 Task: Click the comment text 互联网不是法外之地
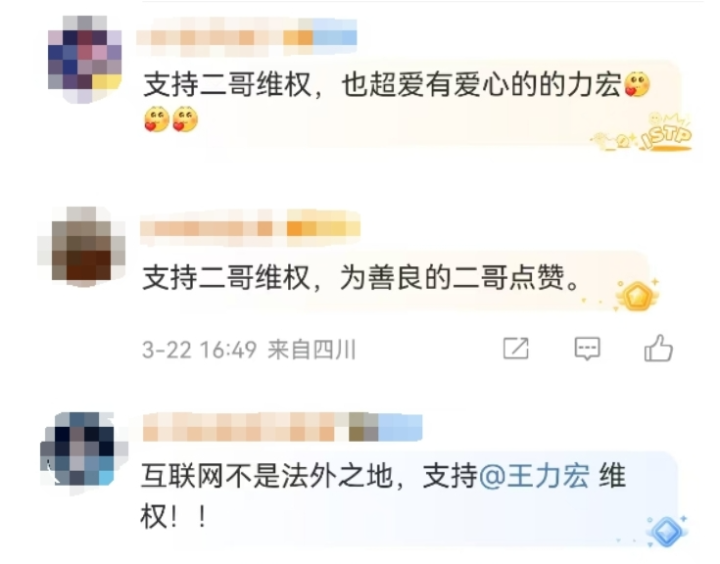(x=267, y=476)
